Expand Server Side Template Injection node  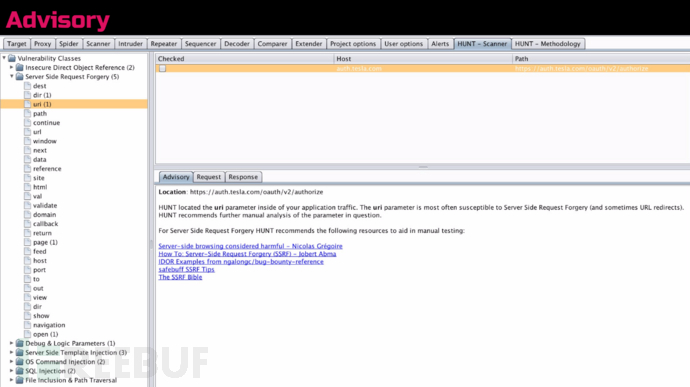coord(11,352)
